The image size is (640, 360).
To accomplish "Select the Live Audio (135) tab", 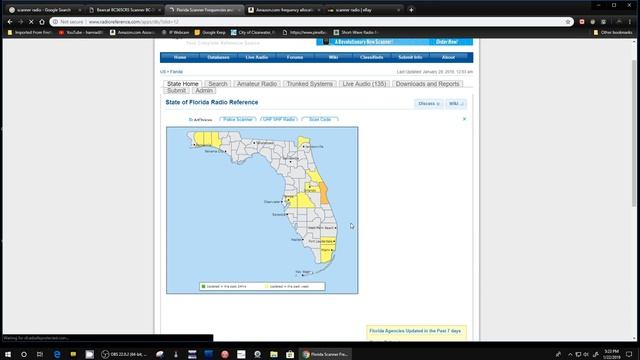I will [364, 84].
